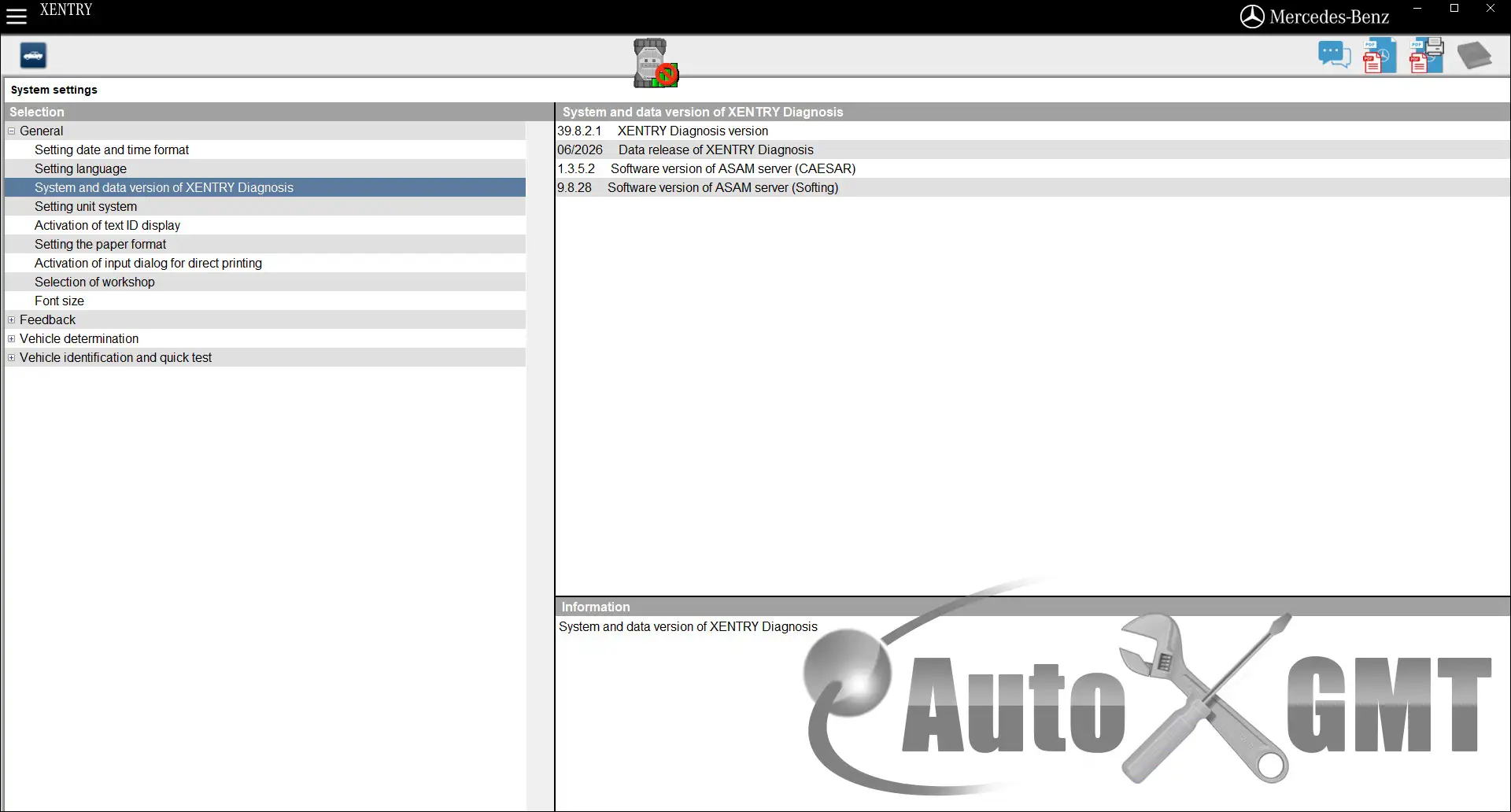Viewport: 1511px width, 812px height.
Task: Select System and data version of XENTRY Diagnosis
Action: point(265,187)
